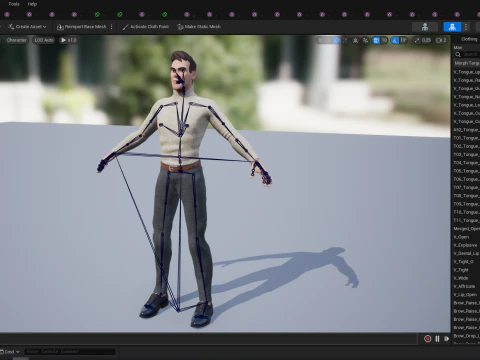
Task: Open Reimport Base Mesh options dots
Action: 112,27
